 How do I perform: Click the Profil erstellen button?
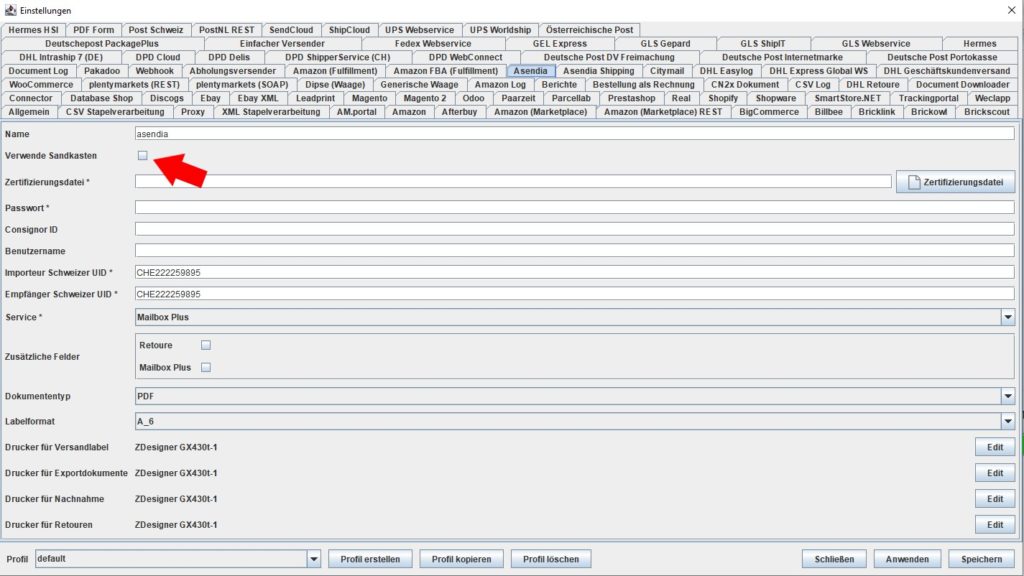(370, 559)
